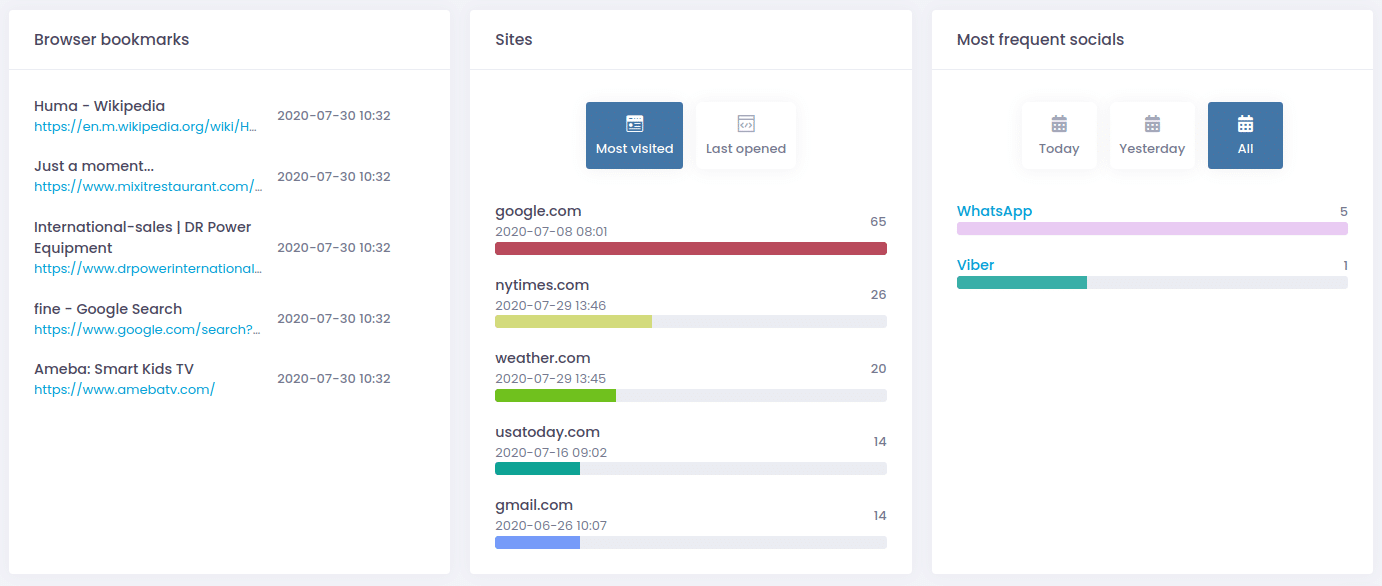
Task: Click google.com visit count 65
Action: click(878, 221)
